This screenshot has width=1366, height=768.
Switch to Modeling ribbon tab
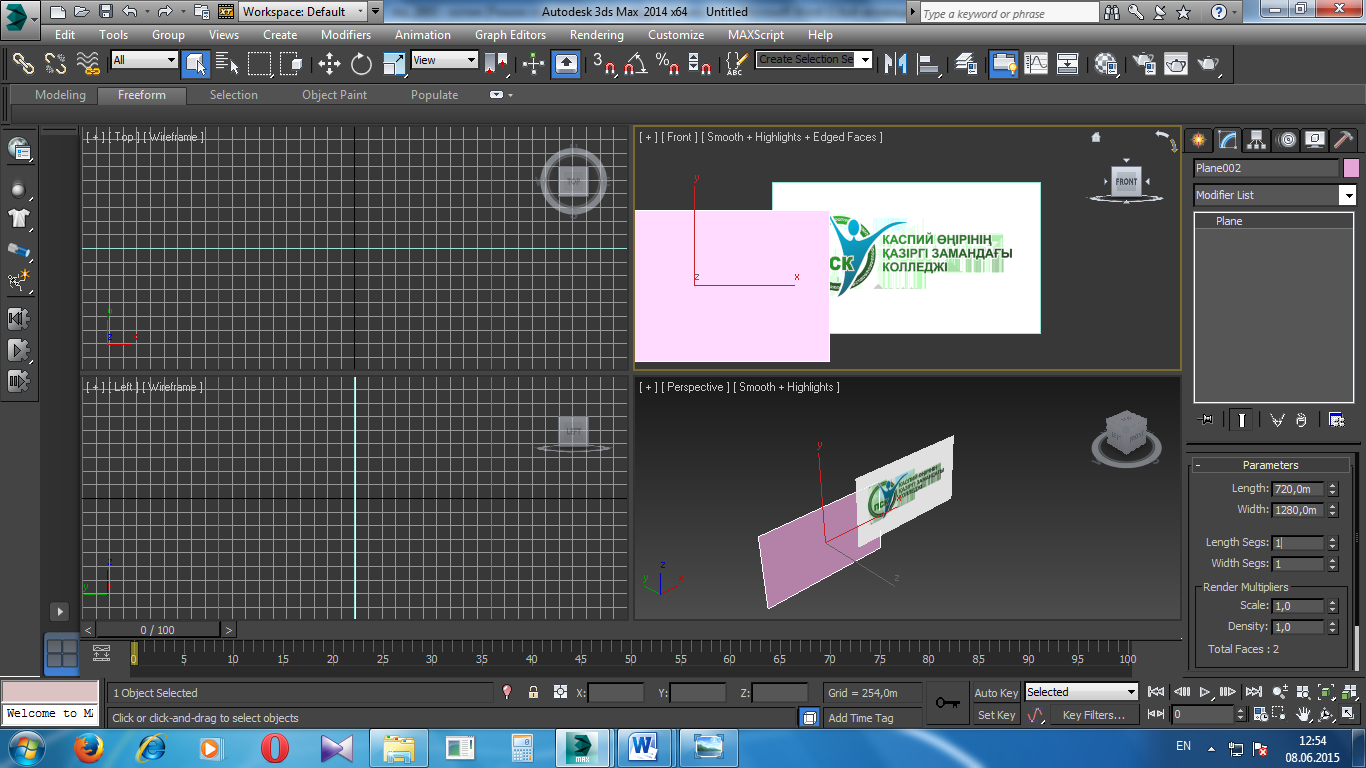click(60, 95)
